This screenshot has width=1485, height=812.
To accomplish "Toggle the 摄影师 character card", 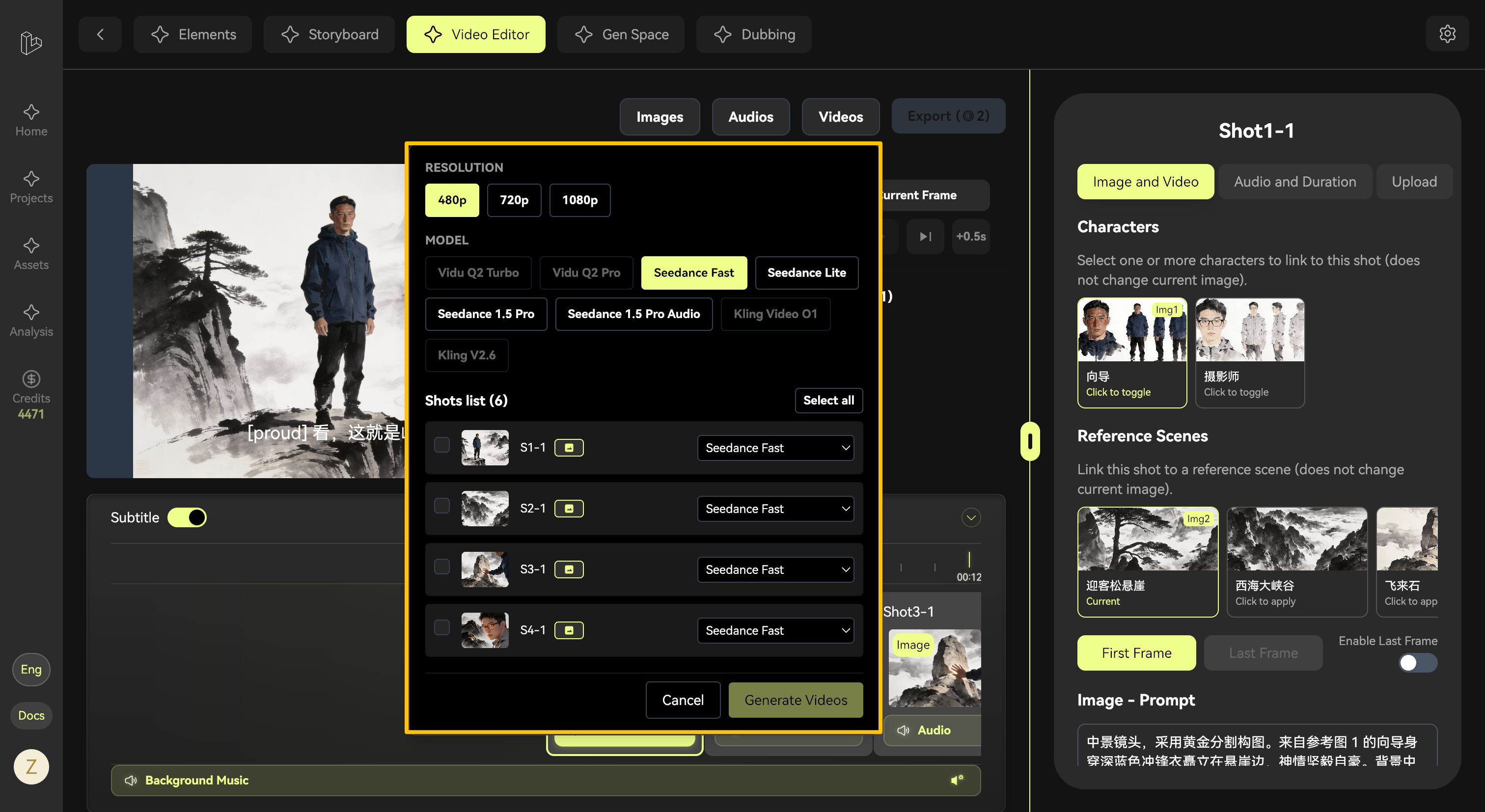I will point(1250,352).
